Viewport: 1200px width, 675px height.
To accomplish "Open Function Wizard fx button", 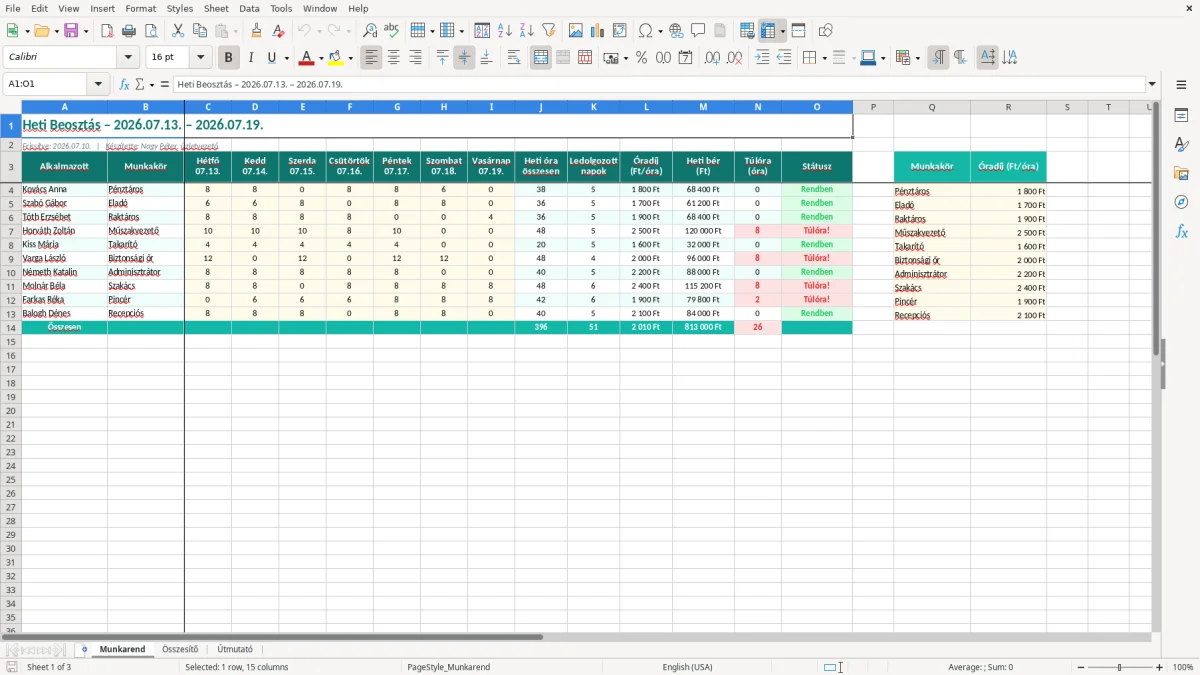I will coord(125,84).
